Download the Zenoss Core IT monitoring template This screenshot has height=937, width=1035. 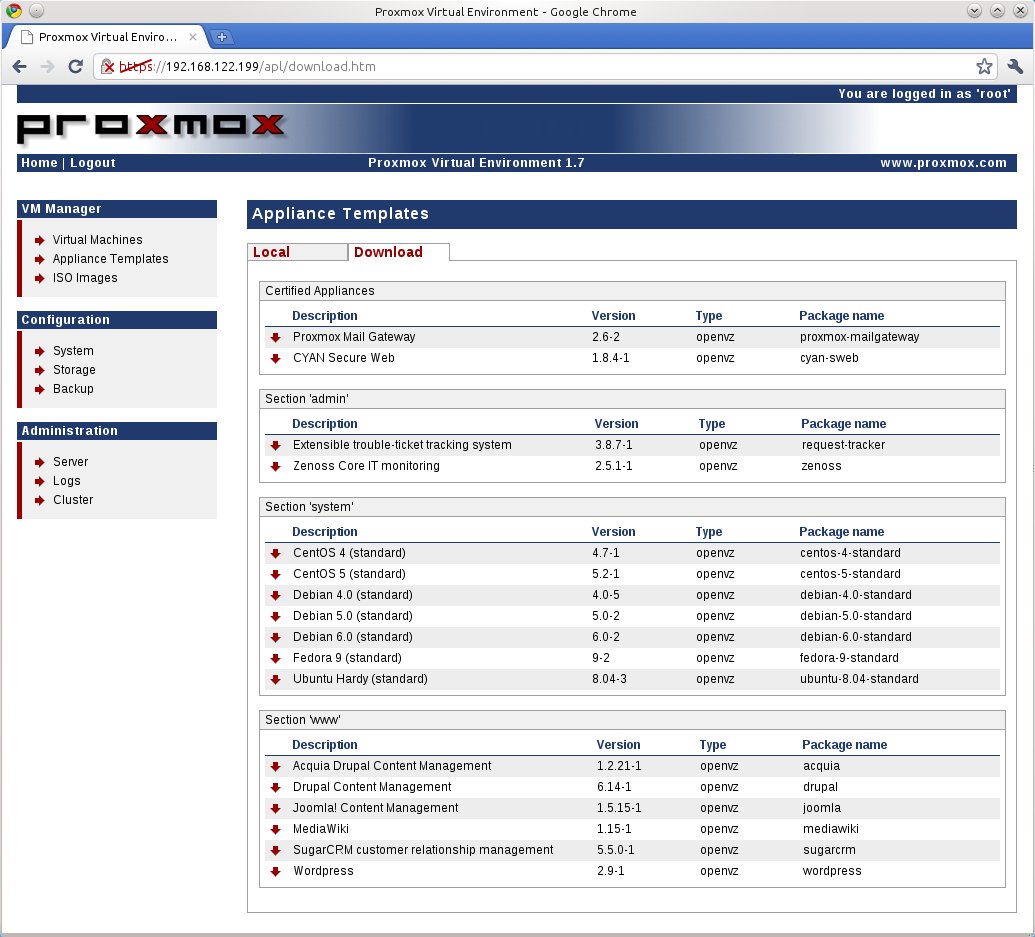(x=275, y=466)
